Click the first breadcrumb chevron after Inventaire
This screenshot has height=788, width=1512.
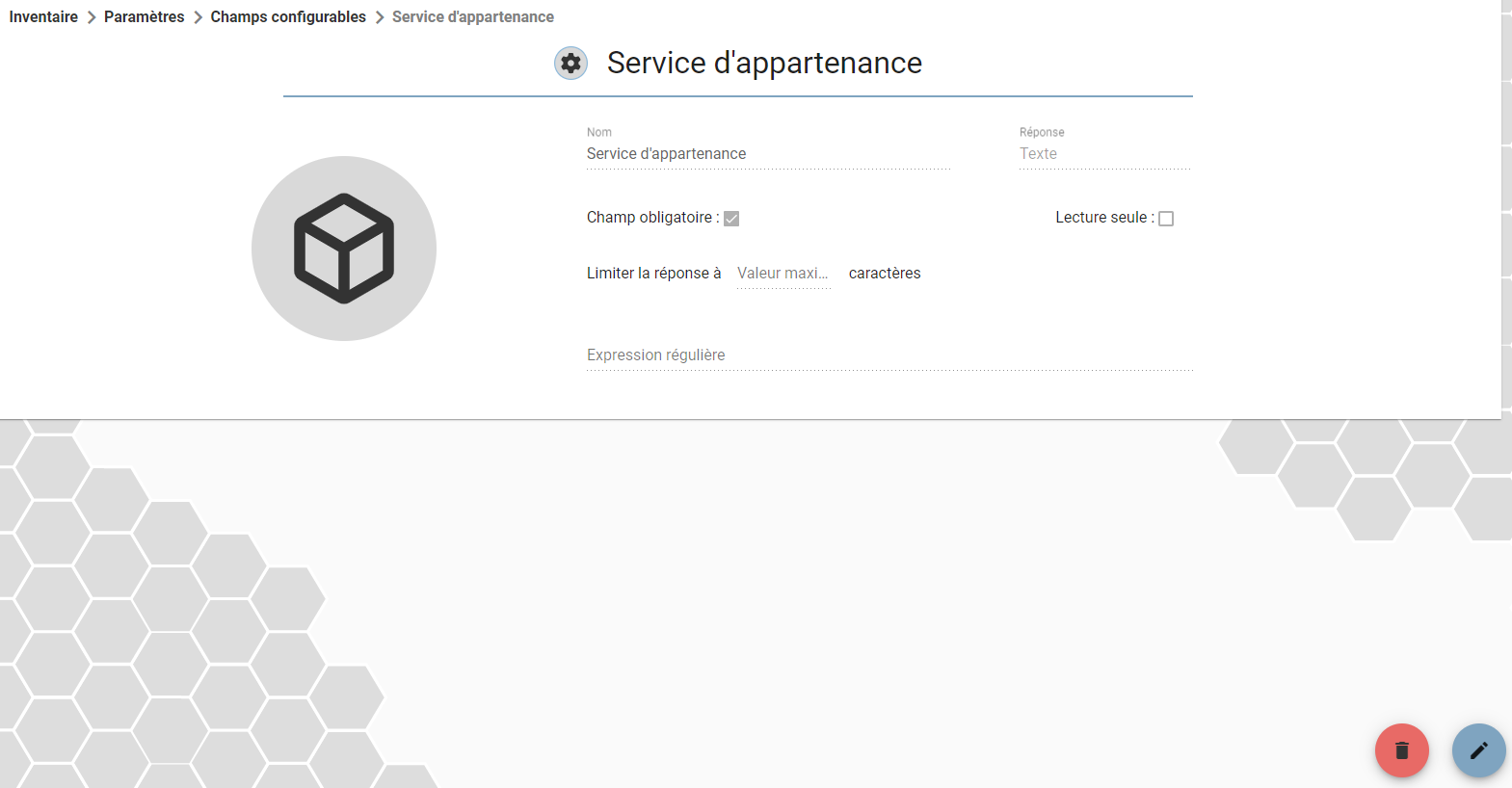click(92, 17)
